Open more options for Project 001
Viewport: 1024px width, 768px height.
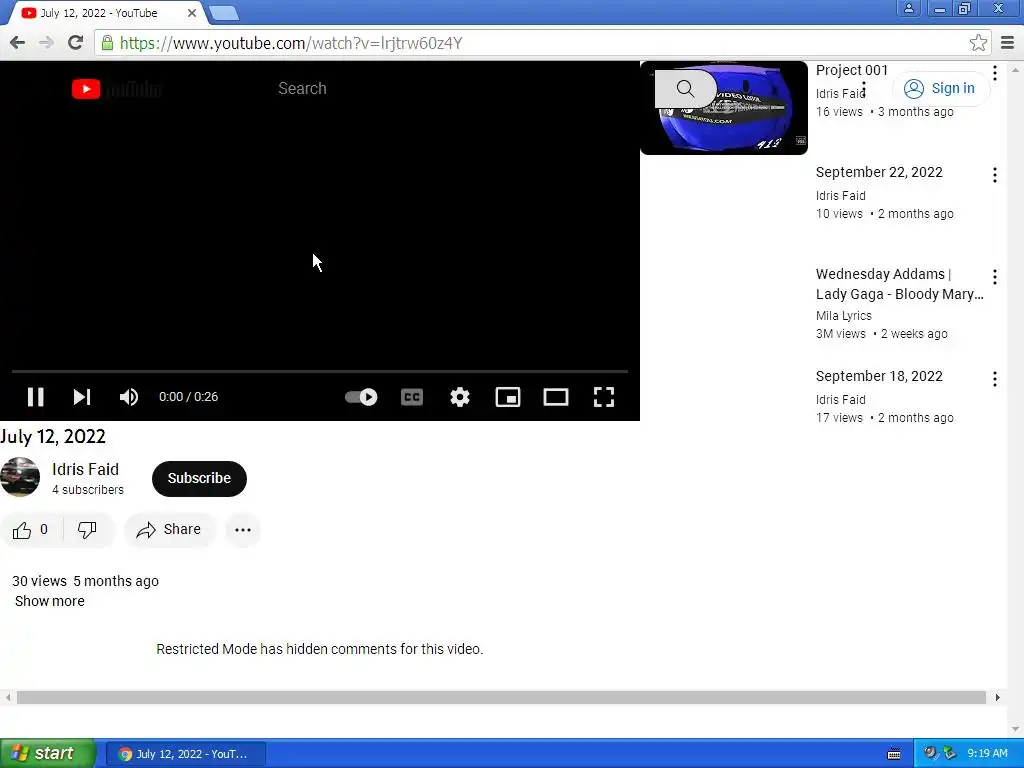point(995,72)
